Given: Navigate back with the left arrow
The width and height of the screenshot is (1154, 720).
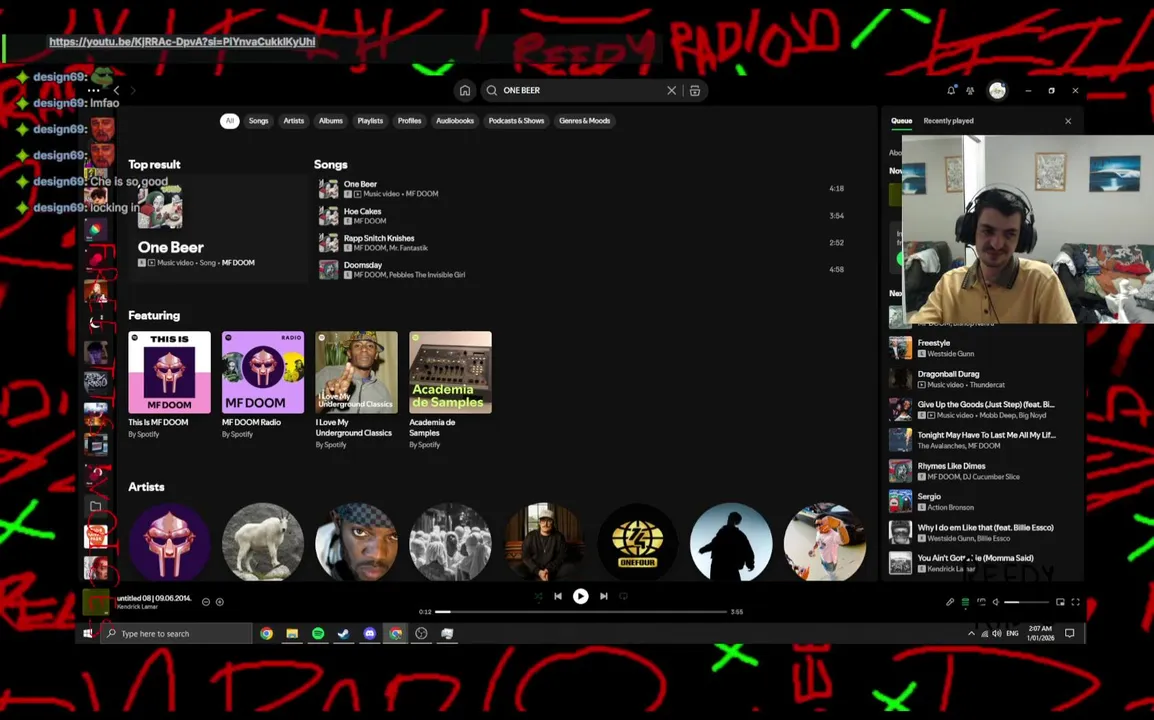Looking at the screenshot, I should click(x=116, y=91).
